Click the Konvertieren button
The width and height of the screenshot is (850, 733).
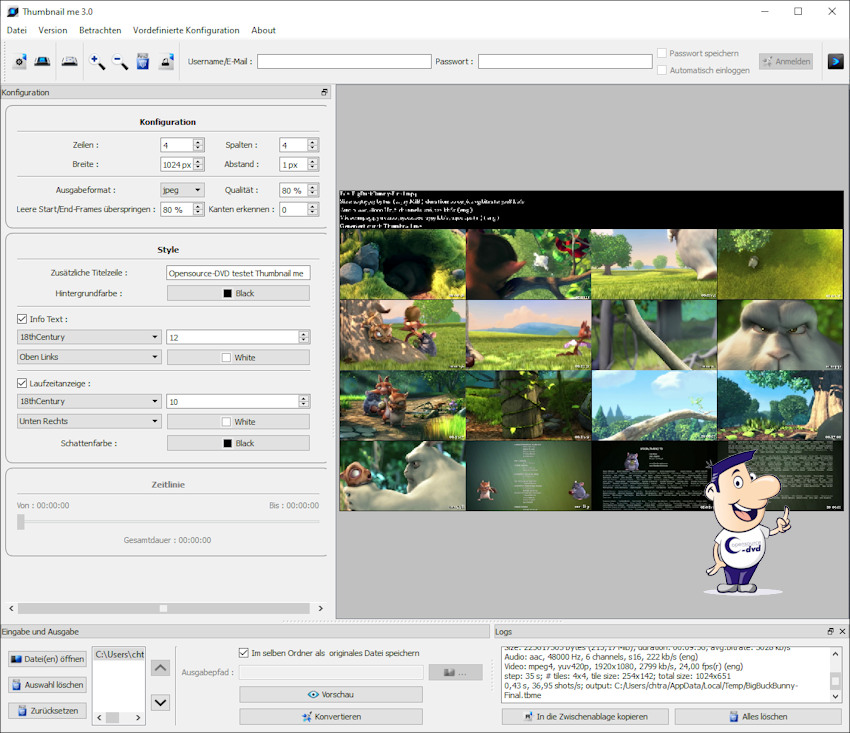[x=331, y=716]
